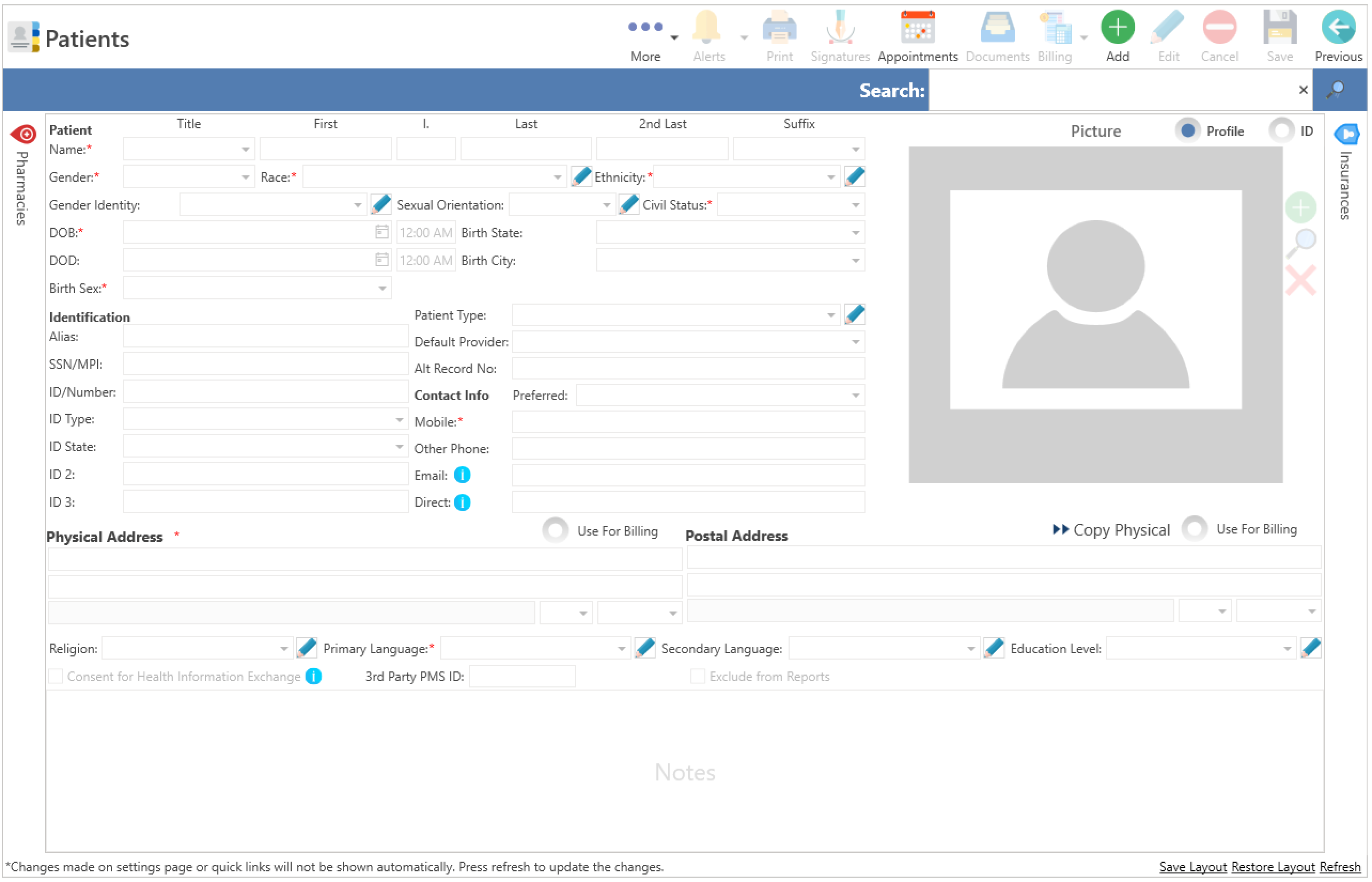
Task: Expand the Default Provider dropdown
Action: pos(855,342)
